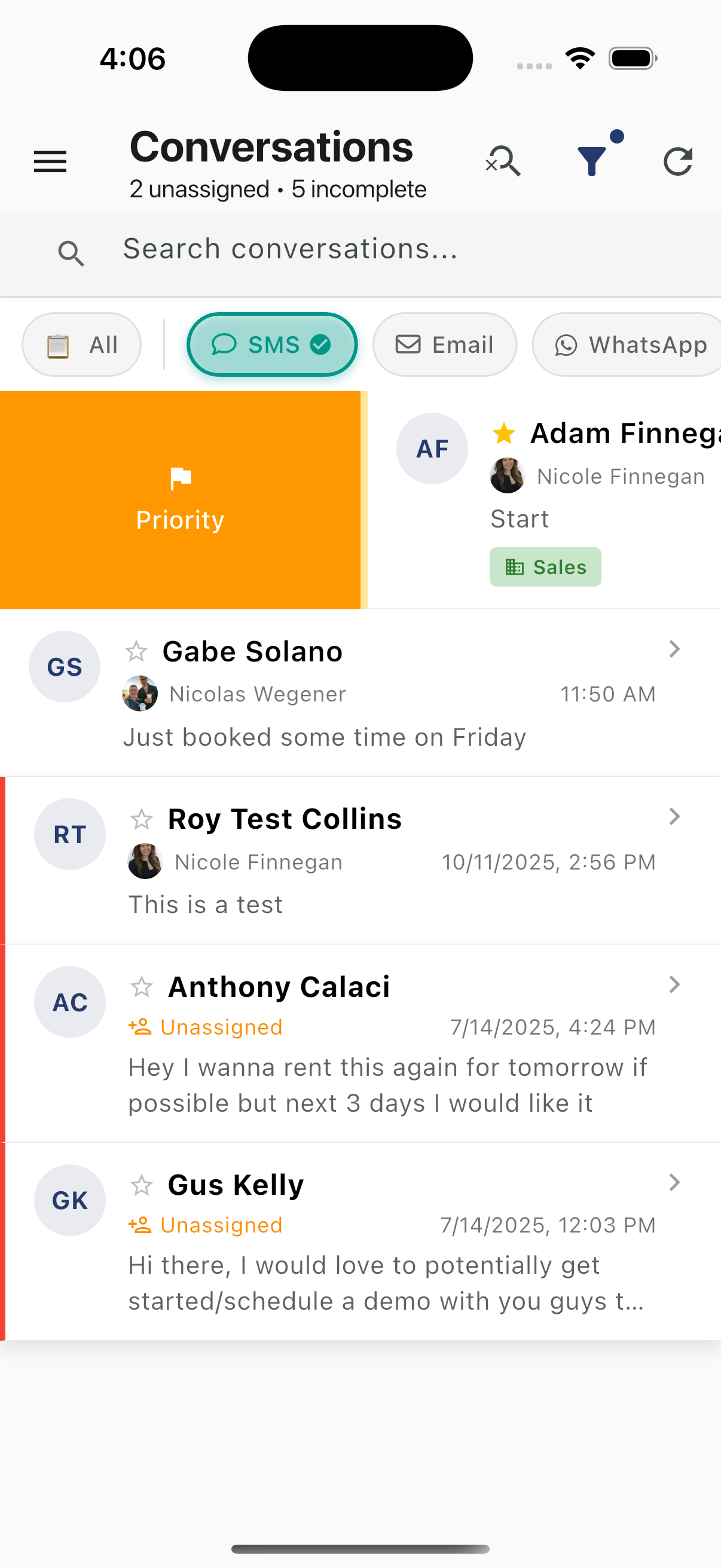The height and width of the screenshot is (1568, 721).
Task: Open the hamburger navigation menu
Action: click(50, 161)
